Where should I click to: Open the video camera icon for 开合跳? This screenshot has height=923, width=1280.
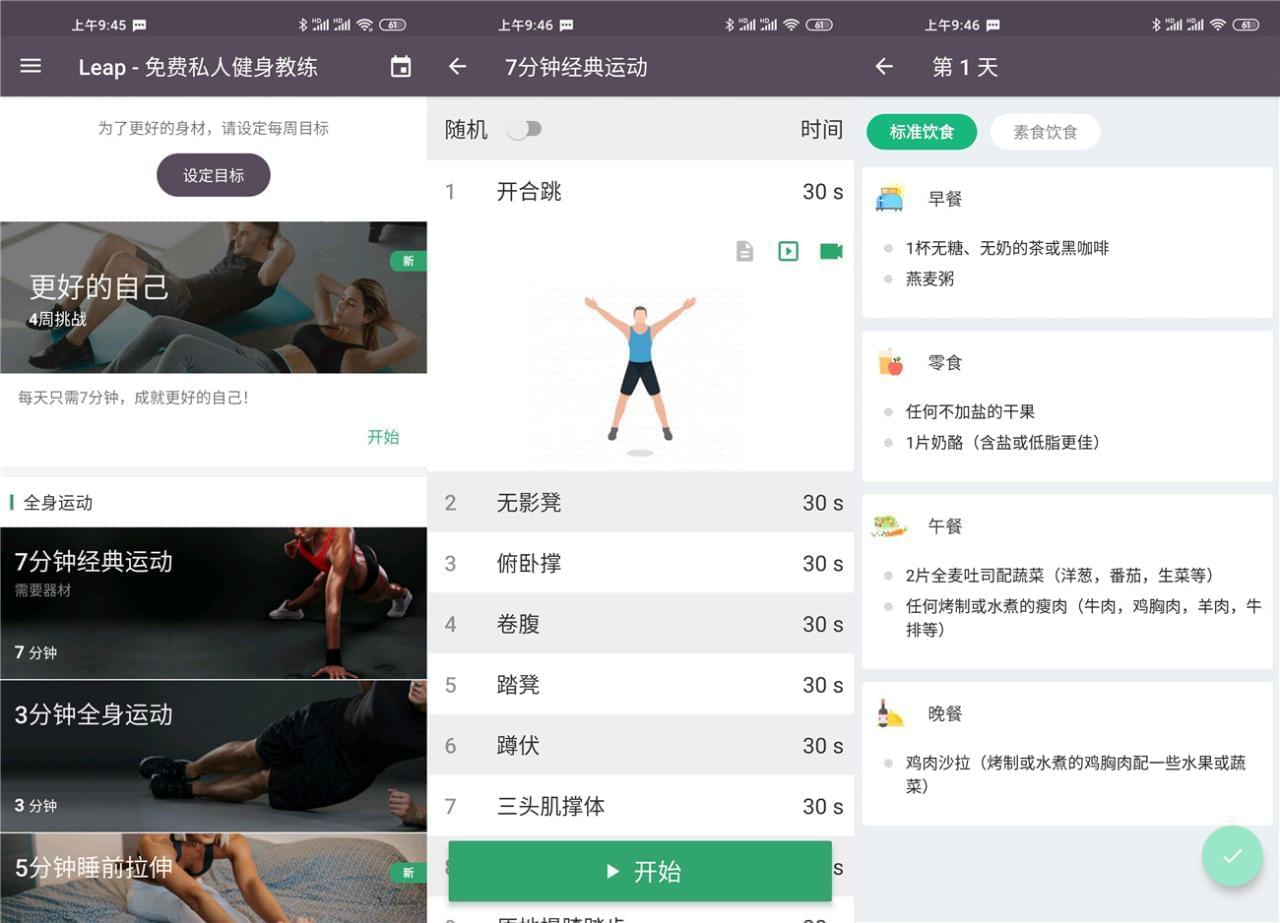pos(831,251)
